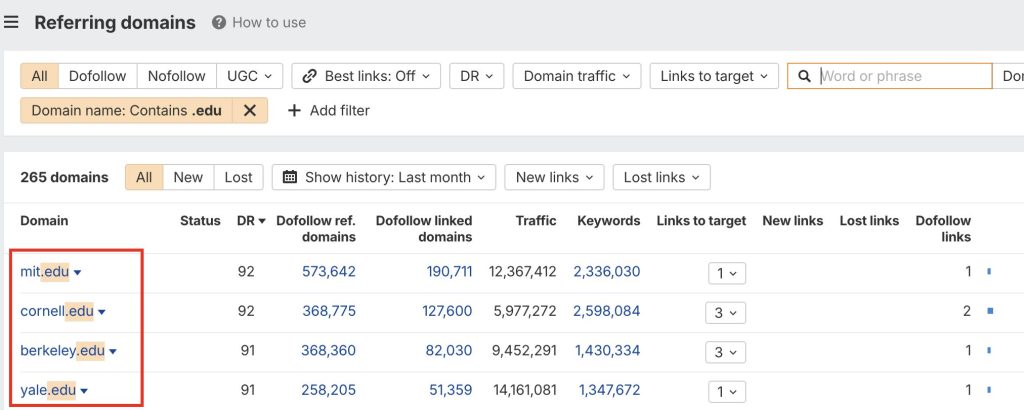Show only New domains
The width and height of the screenshot is (1024, 410).
pyautogui.click(x=188, y=177)
